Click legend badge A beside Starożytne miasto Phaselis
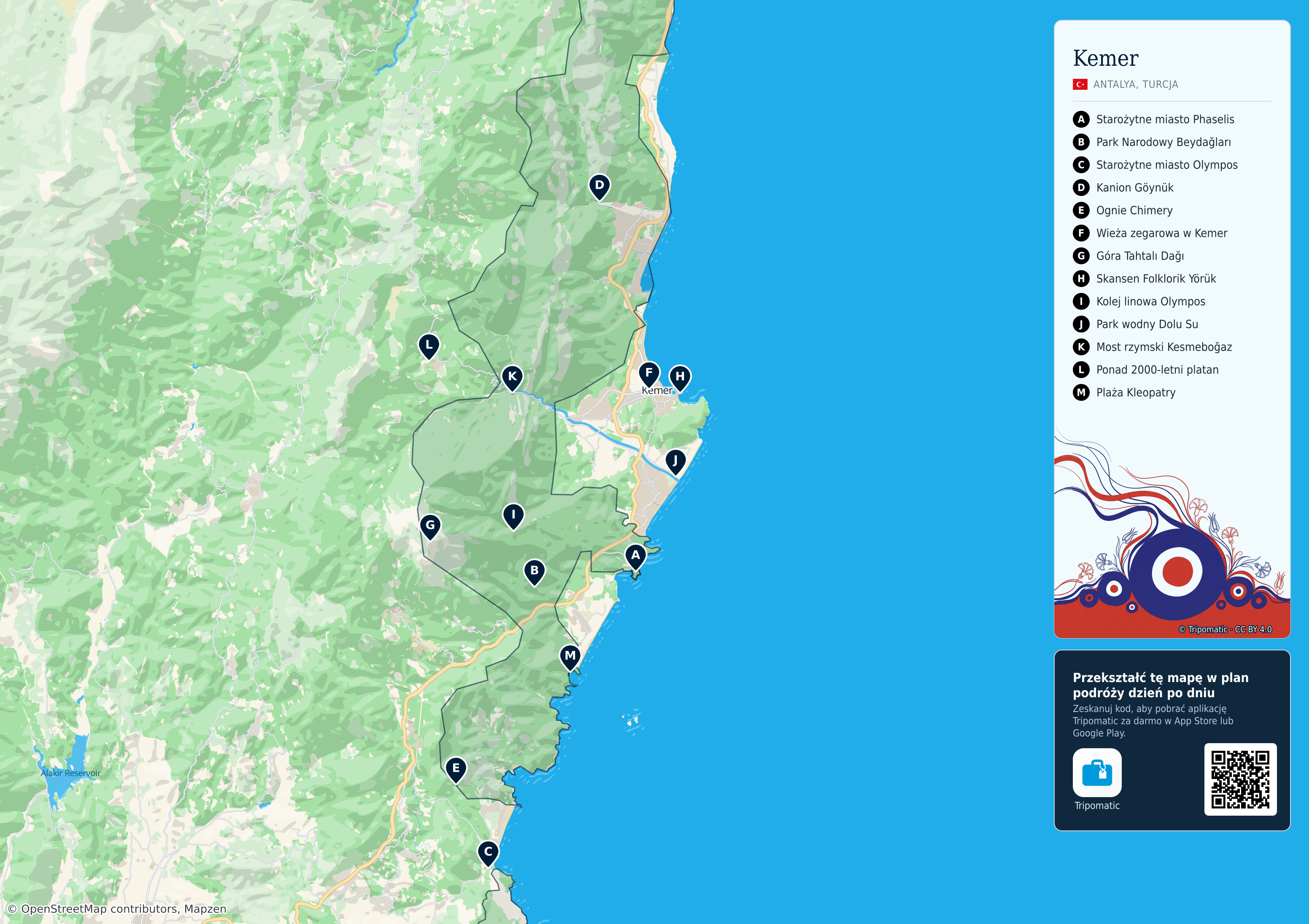Screen dimensions: 1309x924 (x=1081, y=119)
